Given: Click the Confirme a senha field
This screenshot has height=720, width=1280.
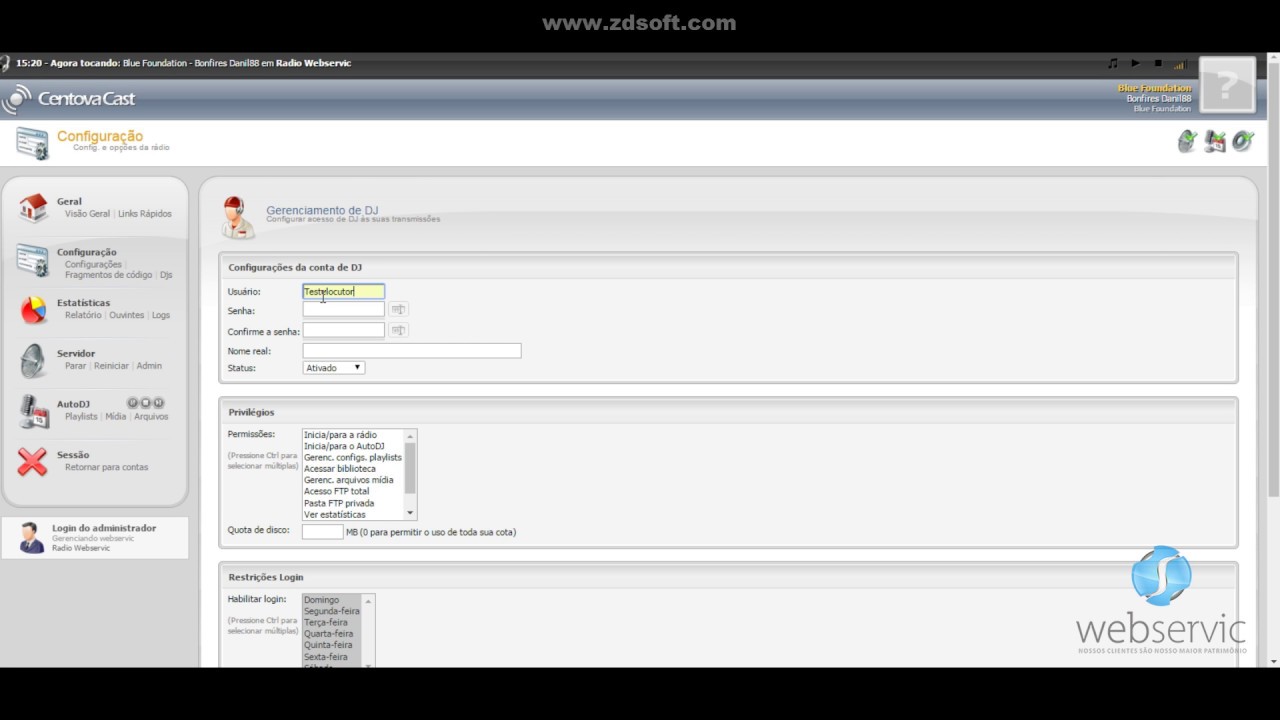Looking at the screenshot, I should click(344, 330).
